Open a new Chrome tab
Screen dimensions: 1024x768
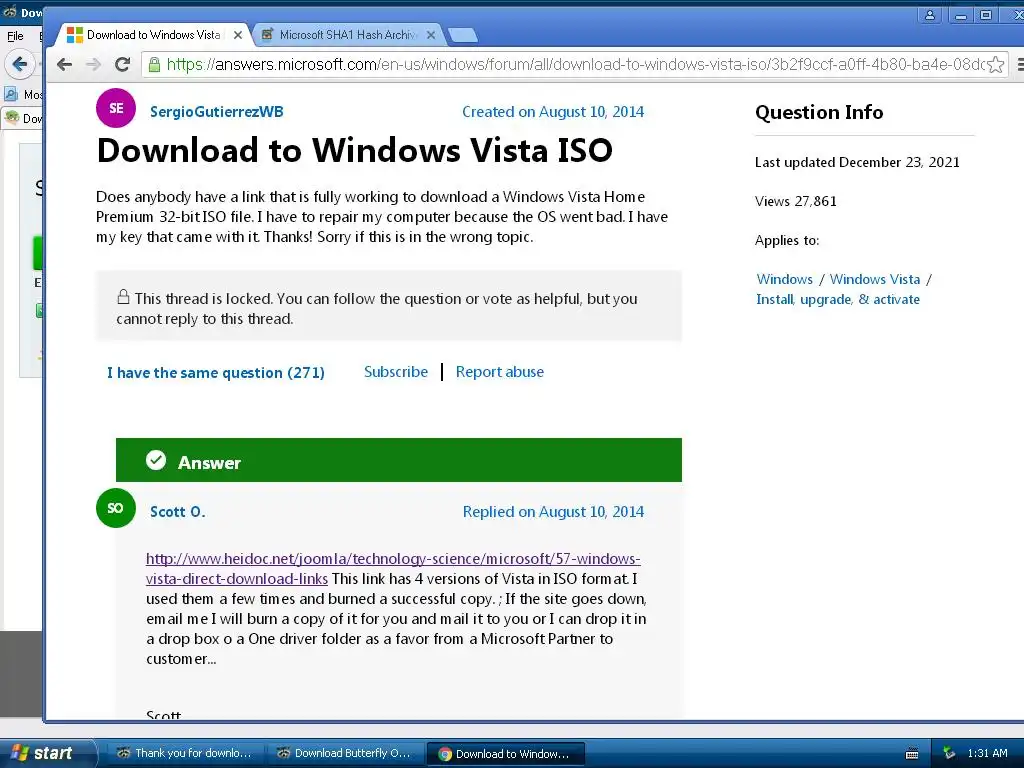click(x=463, y=35)
